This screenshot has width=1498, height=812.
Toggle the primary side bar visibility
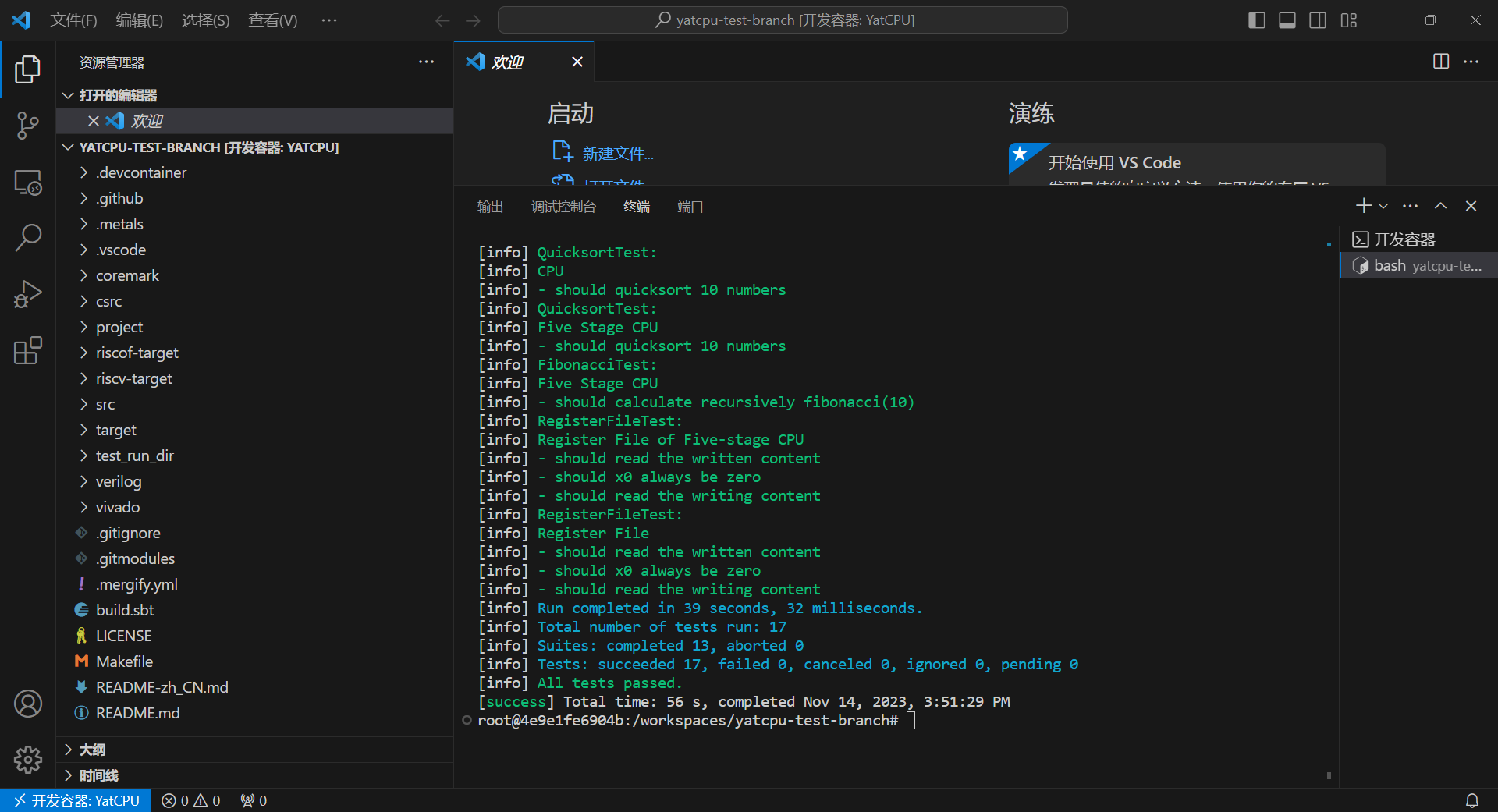point(1256,20)
